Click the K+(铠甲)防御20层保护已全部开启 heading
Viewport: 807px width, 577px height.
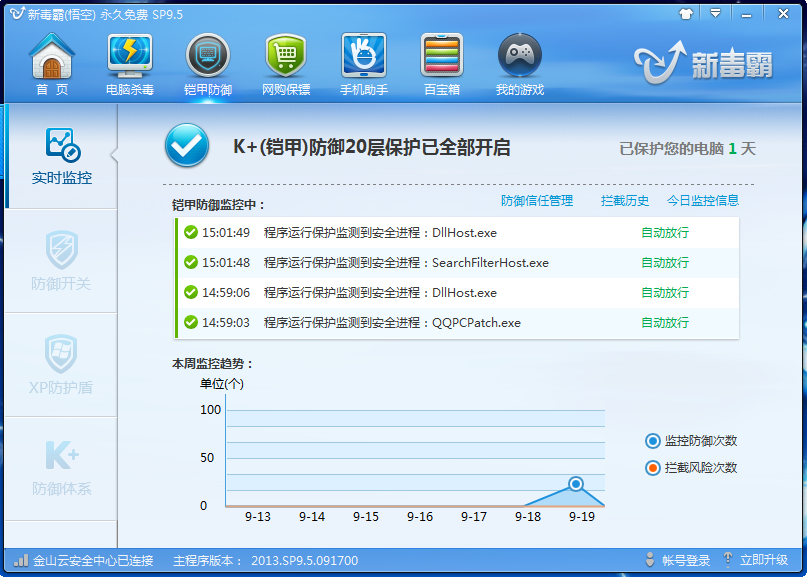pyautogui.click(x=372, y=147)
